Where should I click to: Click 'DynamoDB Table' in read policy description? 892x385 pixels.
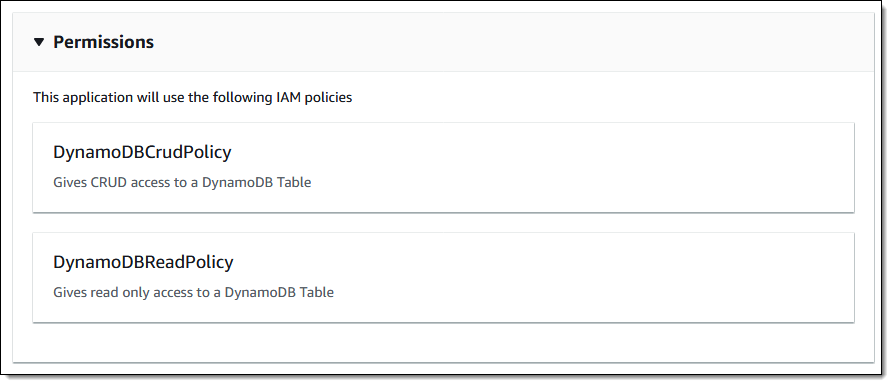pyautogui.click(x=279, y=292)
